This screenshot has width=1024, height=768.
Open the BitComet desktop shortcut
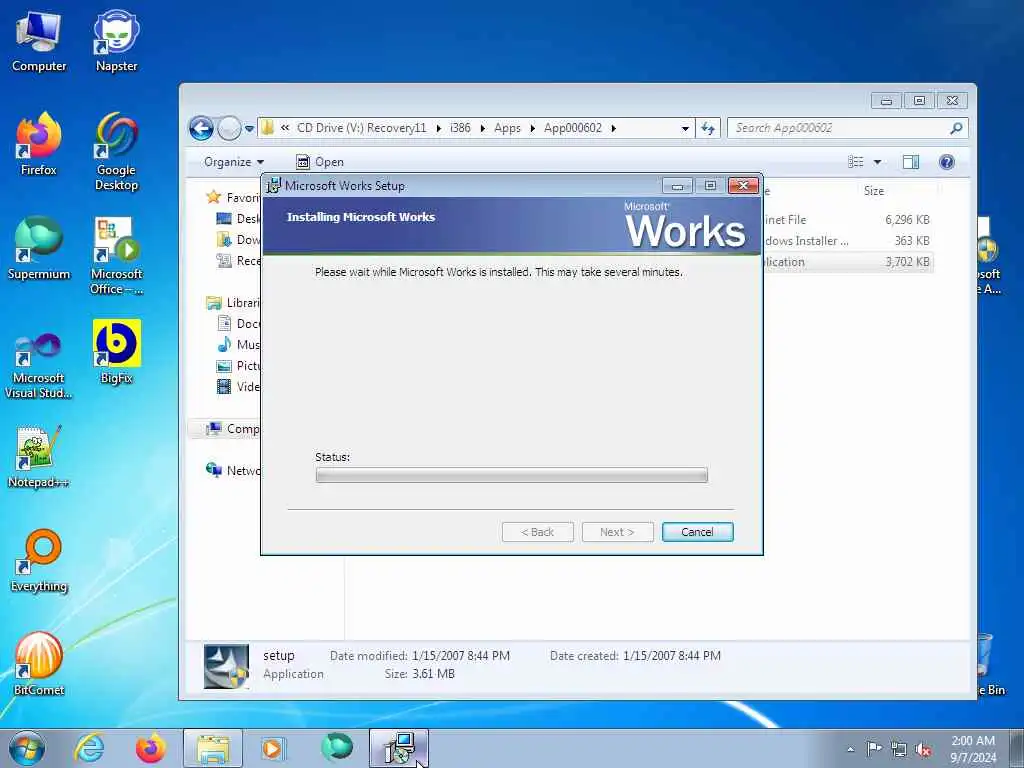[x=39, y=664]
